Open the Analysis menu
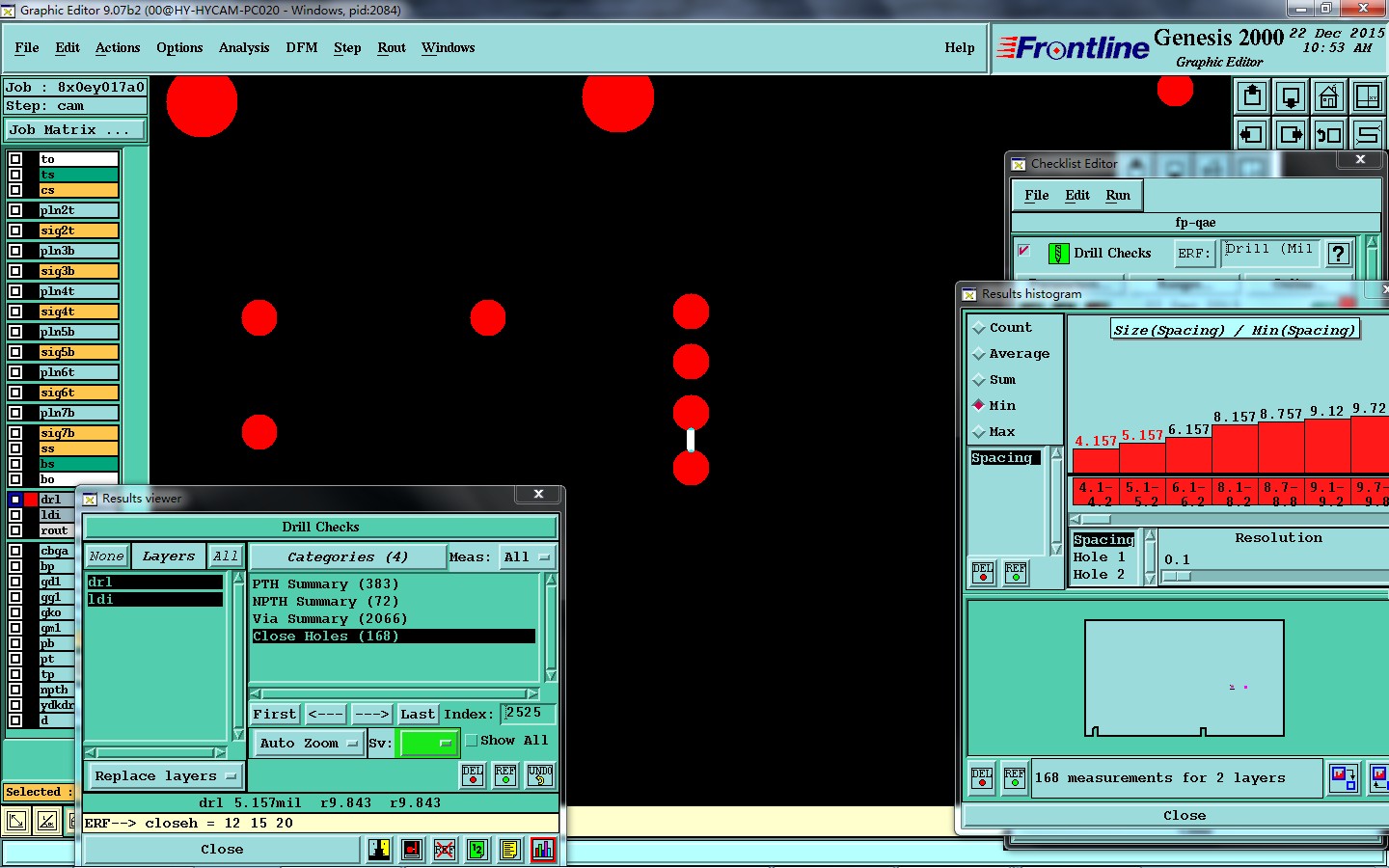The height and width of the screenshot is (868, 1389). pos(244,48)
